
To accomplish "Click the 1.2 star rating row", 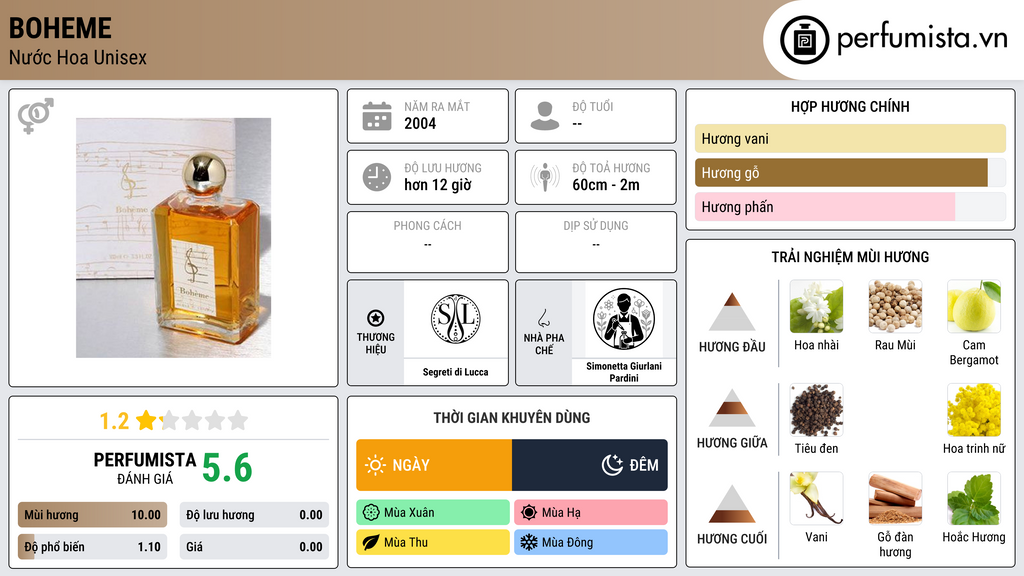I will click(173, 421).
